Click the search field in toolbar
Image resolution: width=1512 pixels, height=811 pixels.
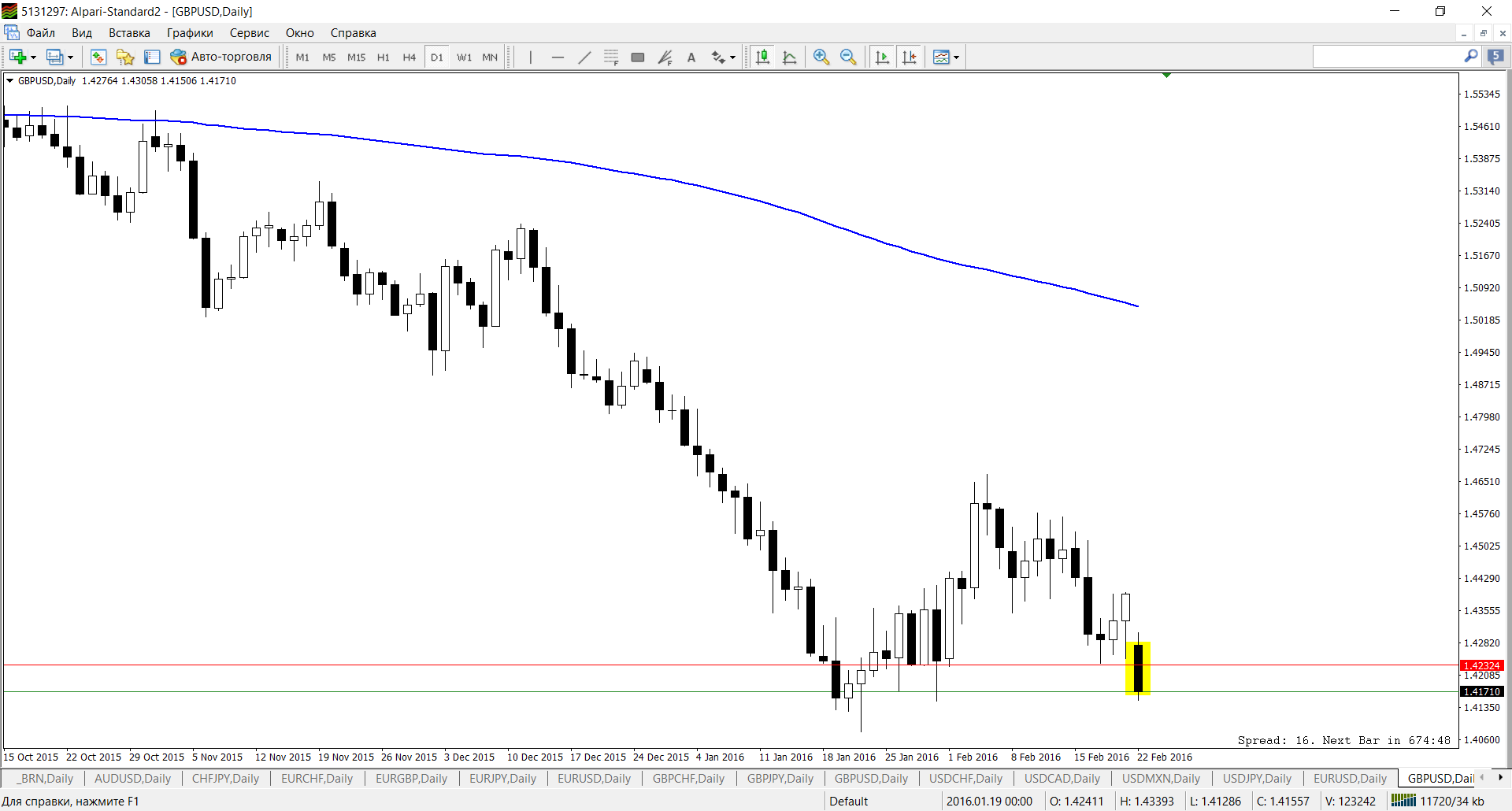click(x=1388, y=57)
